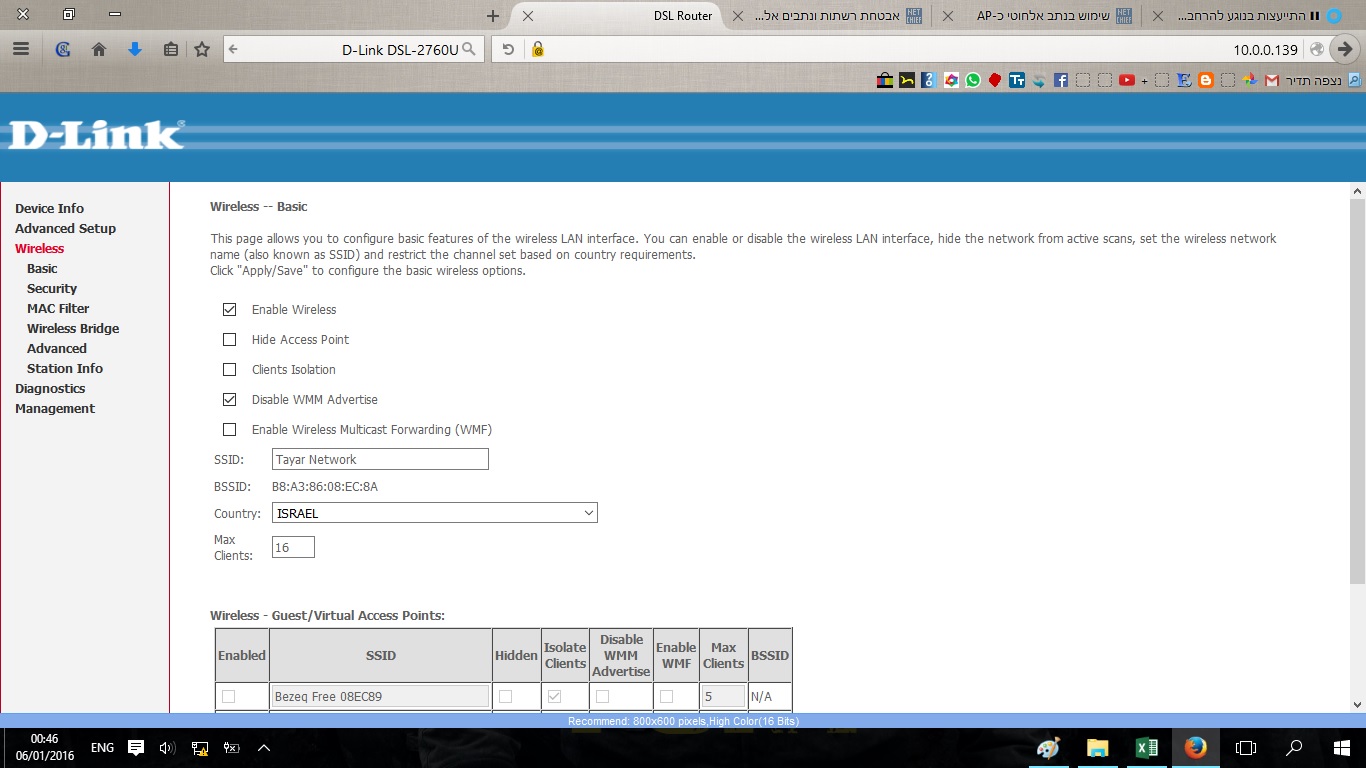Image resolution: width=1366 pixels, height=768 pixels.
Task: Open Excel from the taskbar
Action: [x=1147, y=748]
